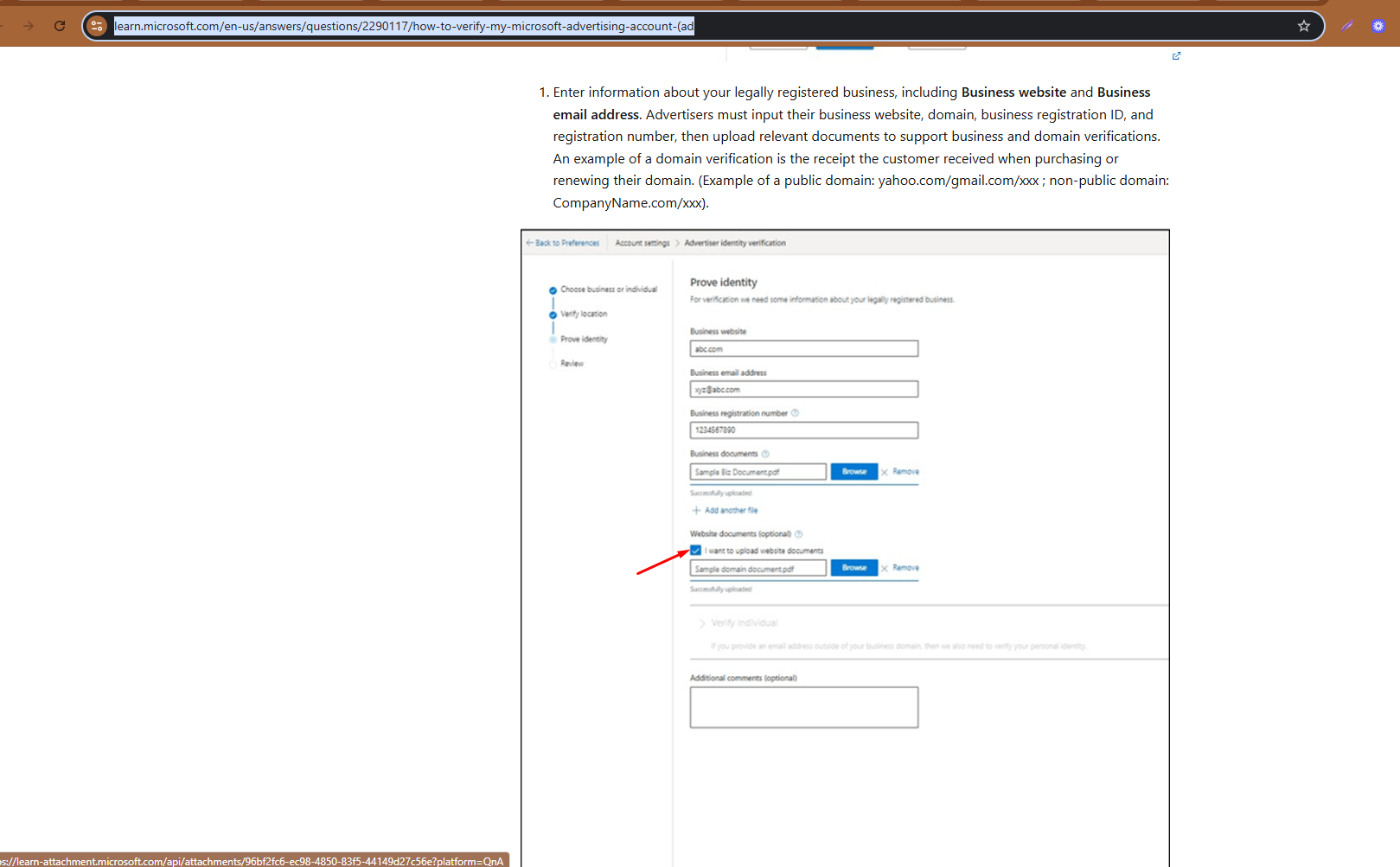Select the Verify location step

coord(584,314)
